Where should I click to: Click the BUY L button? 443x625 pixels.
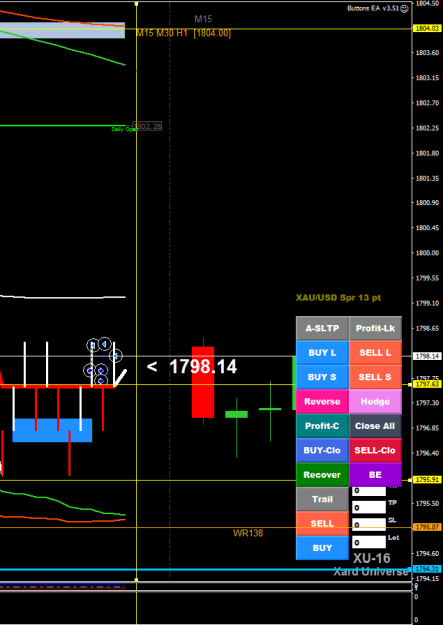tap(322, 353)
